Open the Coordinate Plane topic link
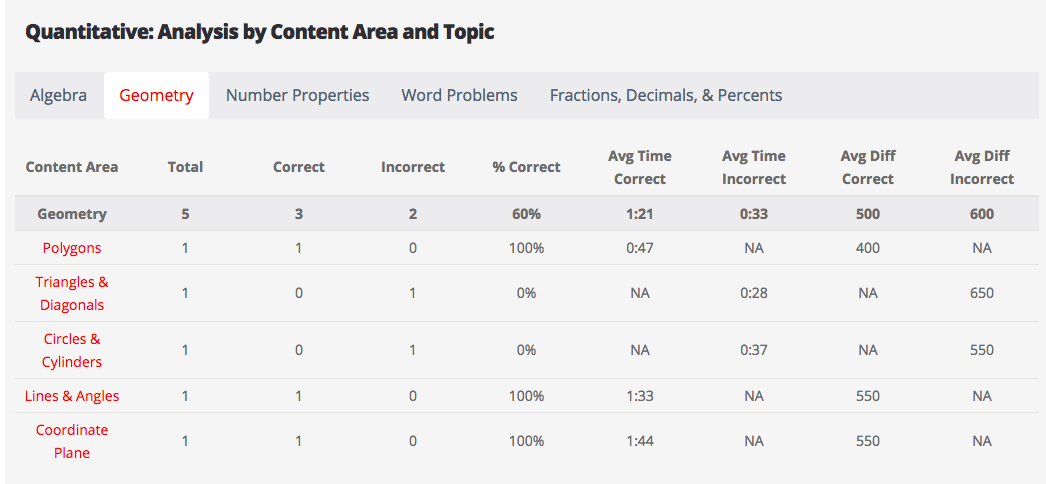The height and width of the screenshot is (484, 1046). point(72,441)
